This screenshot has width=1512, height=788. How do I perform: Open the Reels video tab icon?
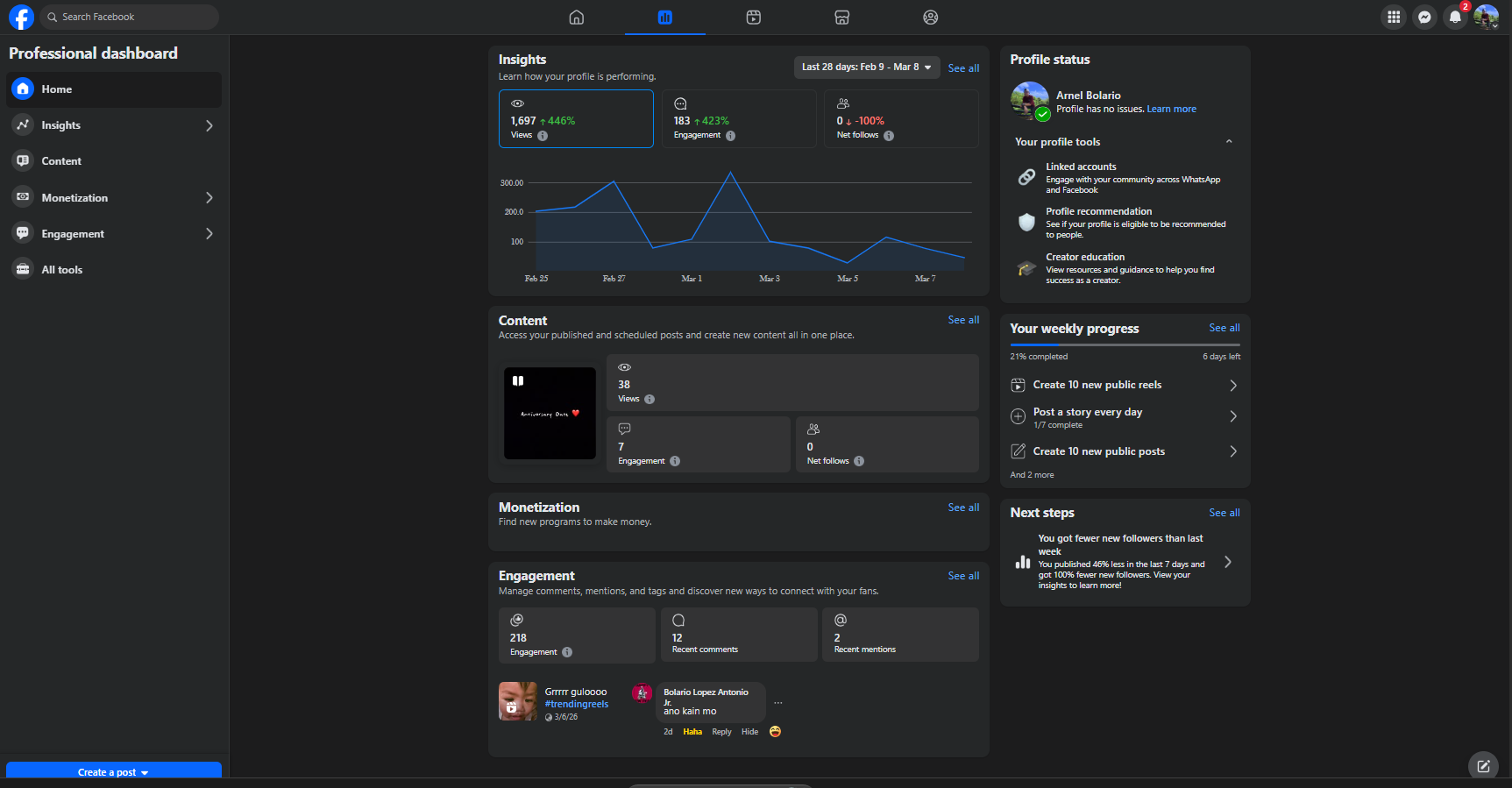point(754,18)
